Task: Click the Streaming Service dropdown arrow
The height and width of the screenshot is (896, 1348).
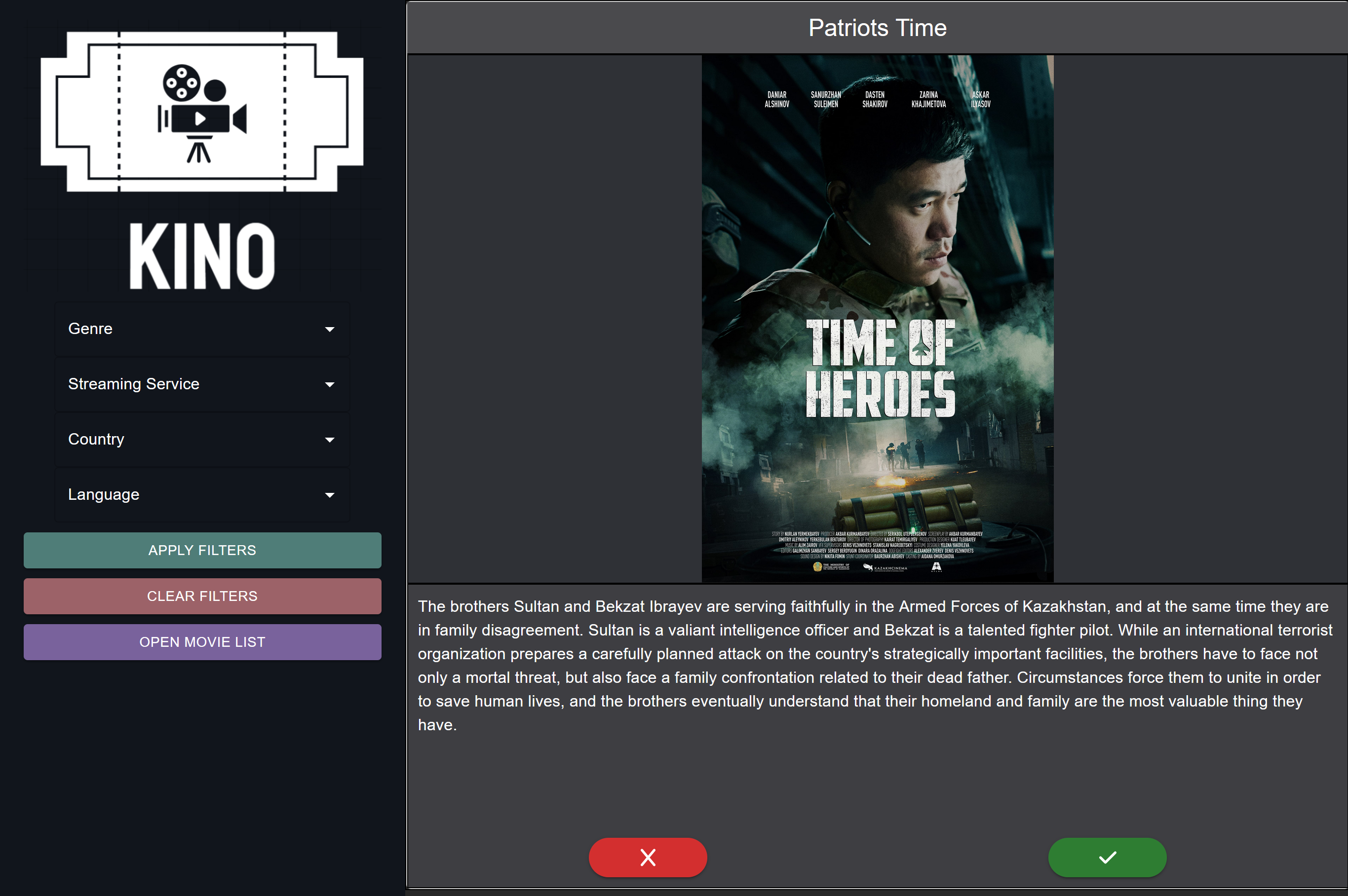Action: coord(329,384)
